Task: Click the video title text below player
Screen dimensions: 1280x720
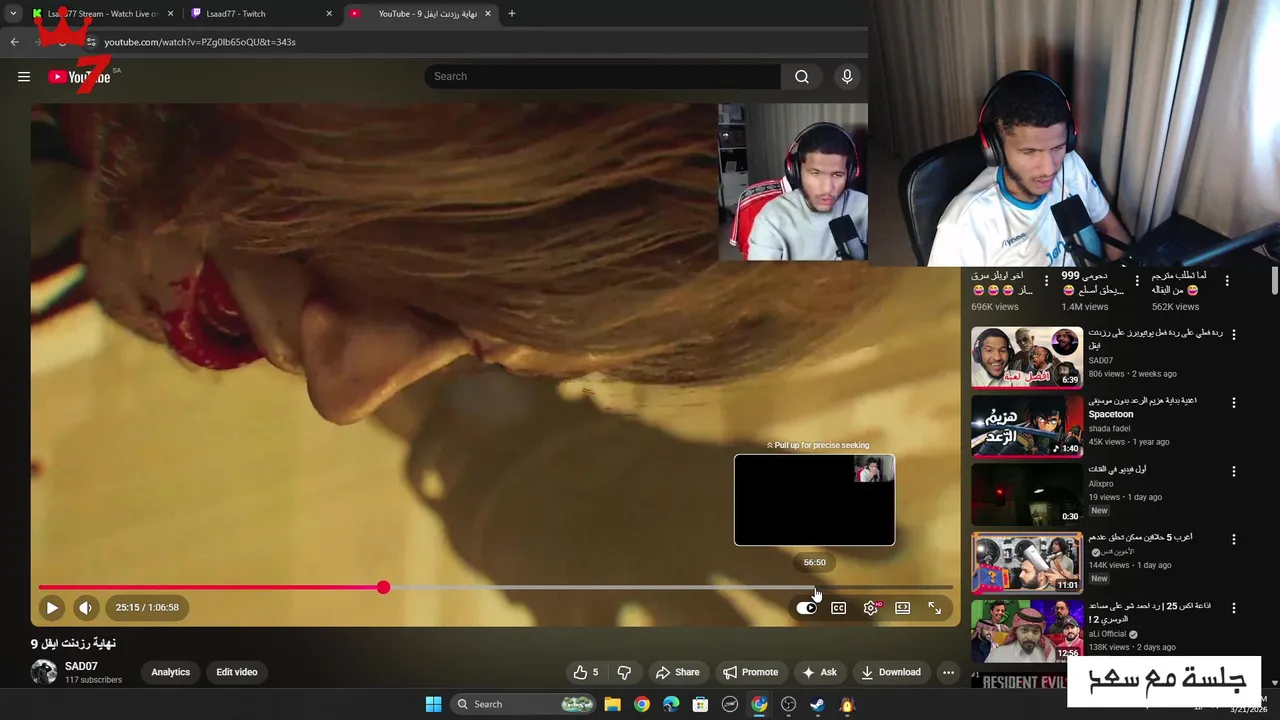Action: tap(73, 643)
